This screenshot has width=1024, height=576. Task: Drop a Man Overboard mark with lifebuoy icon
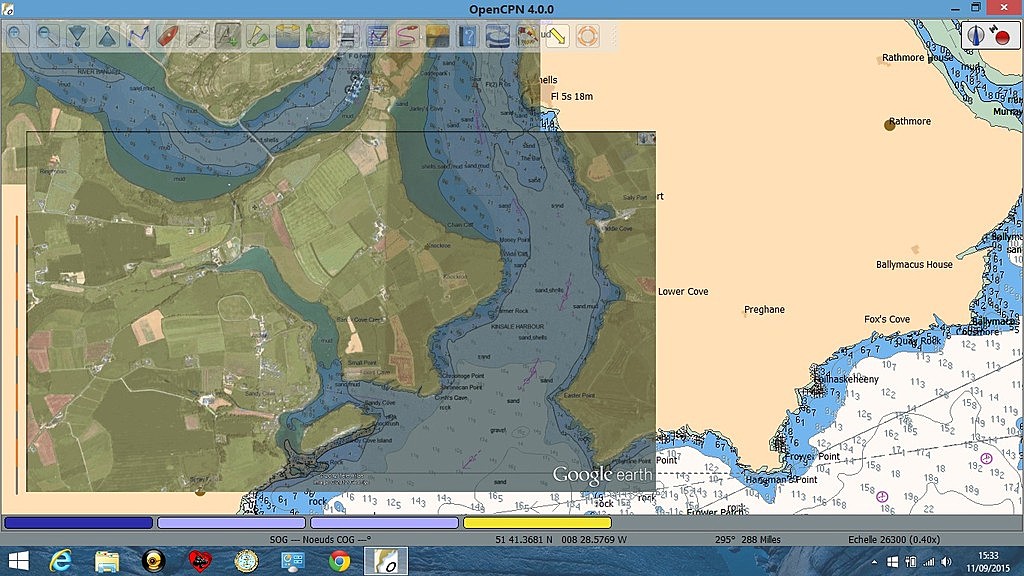tap(587, 36)
